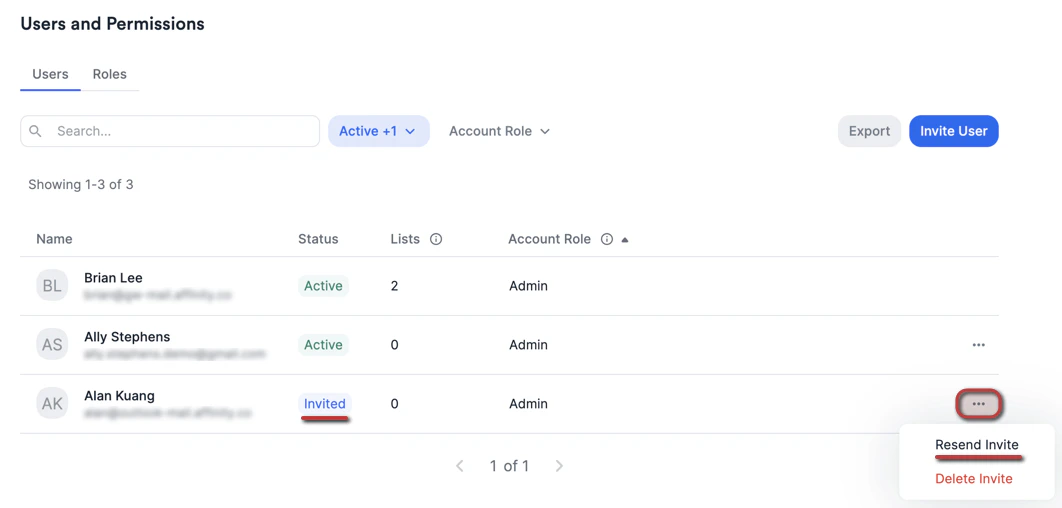Click Alan Kuang's Lists count of 0
This screenshot has width=1062, height=508.
click(x=394, y=404)
